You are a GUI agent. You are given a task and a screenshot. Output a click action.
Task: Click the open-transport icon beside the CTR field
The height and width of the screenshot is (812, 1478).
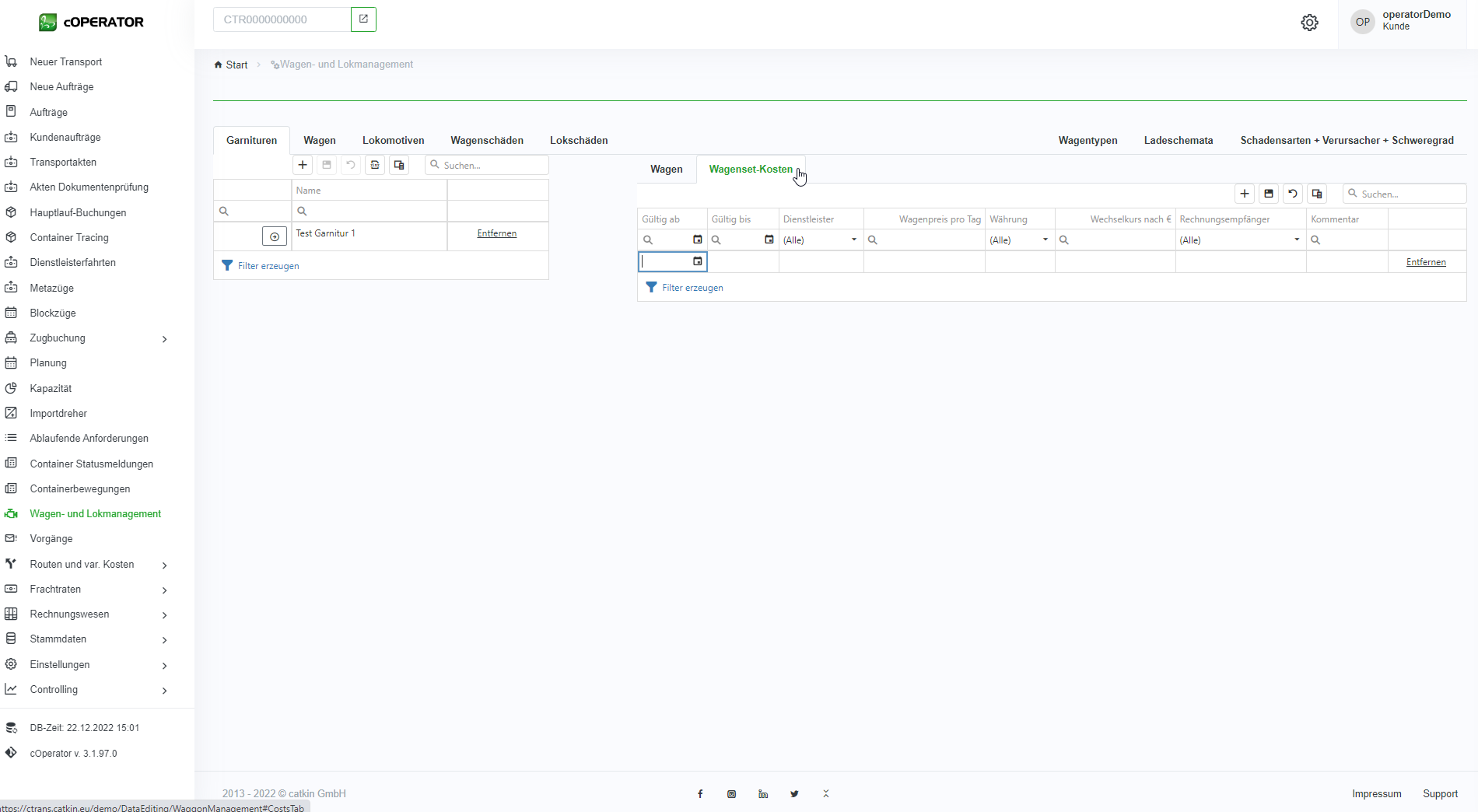tap(363, 19)
